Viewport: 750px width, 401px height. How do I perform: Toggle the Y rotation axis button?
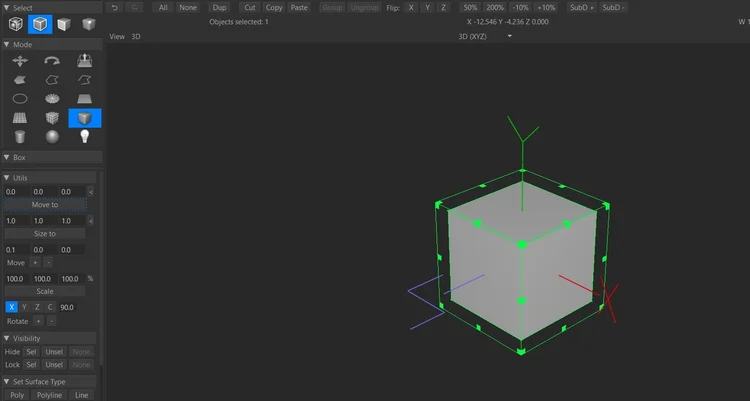point(24,307)
